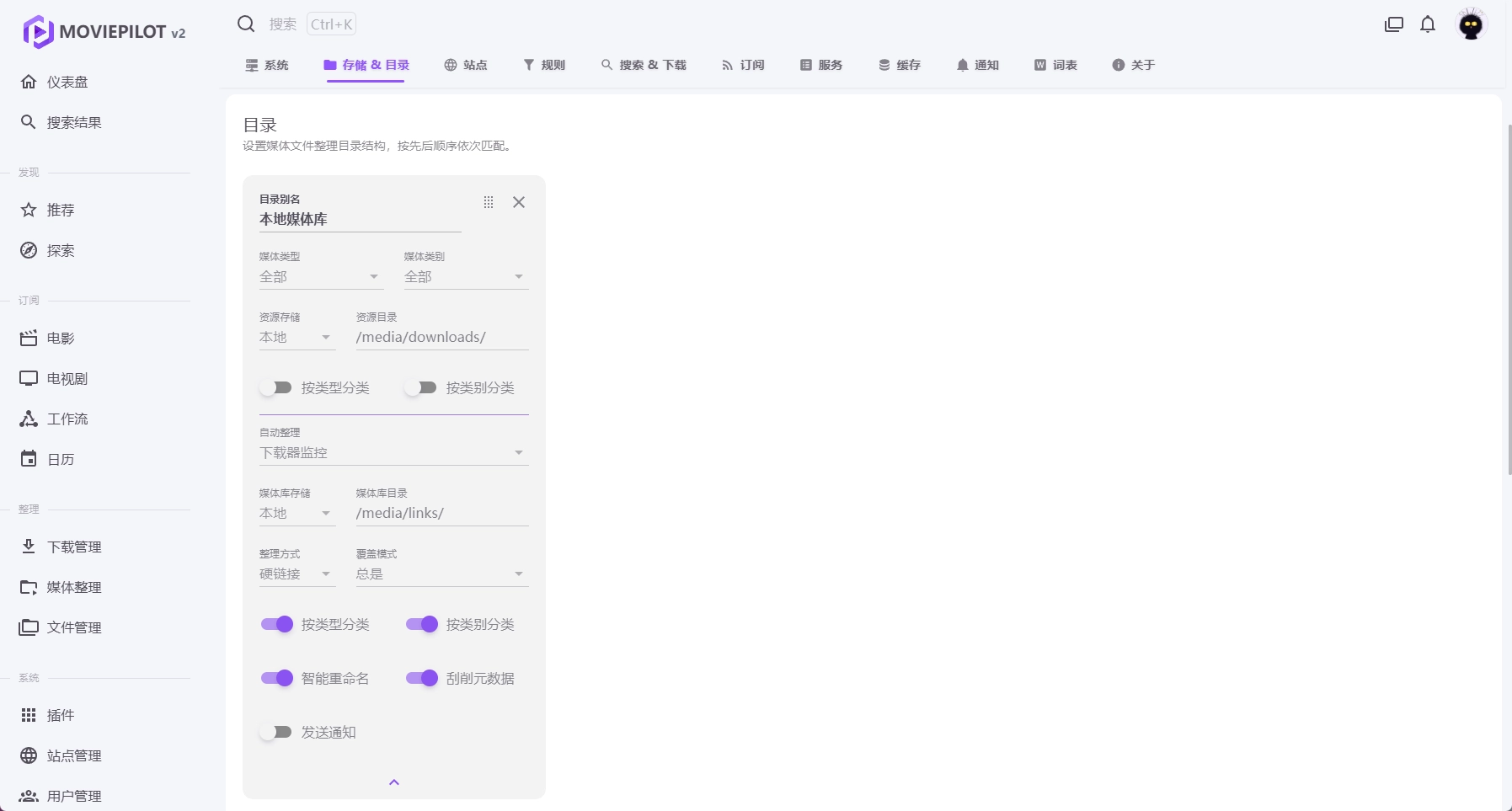The height and width of the screenshot is (811, 1512).
Task: Click the MoviePilot logo icon
Action: 38,32
